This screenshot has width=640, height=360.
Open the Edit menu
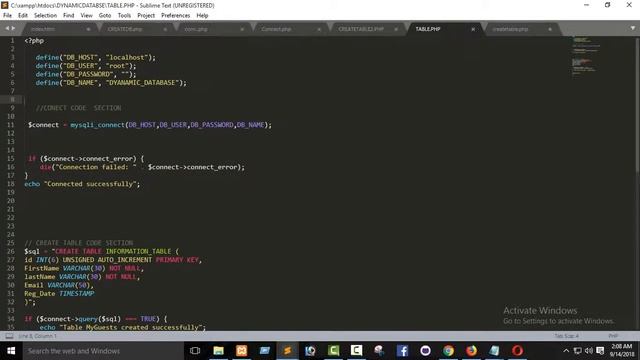click(x=23, y=16)
